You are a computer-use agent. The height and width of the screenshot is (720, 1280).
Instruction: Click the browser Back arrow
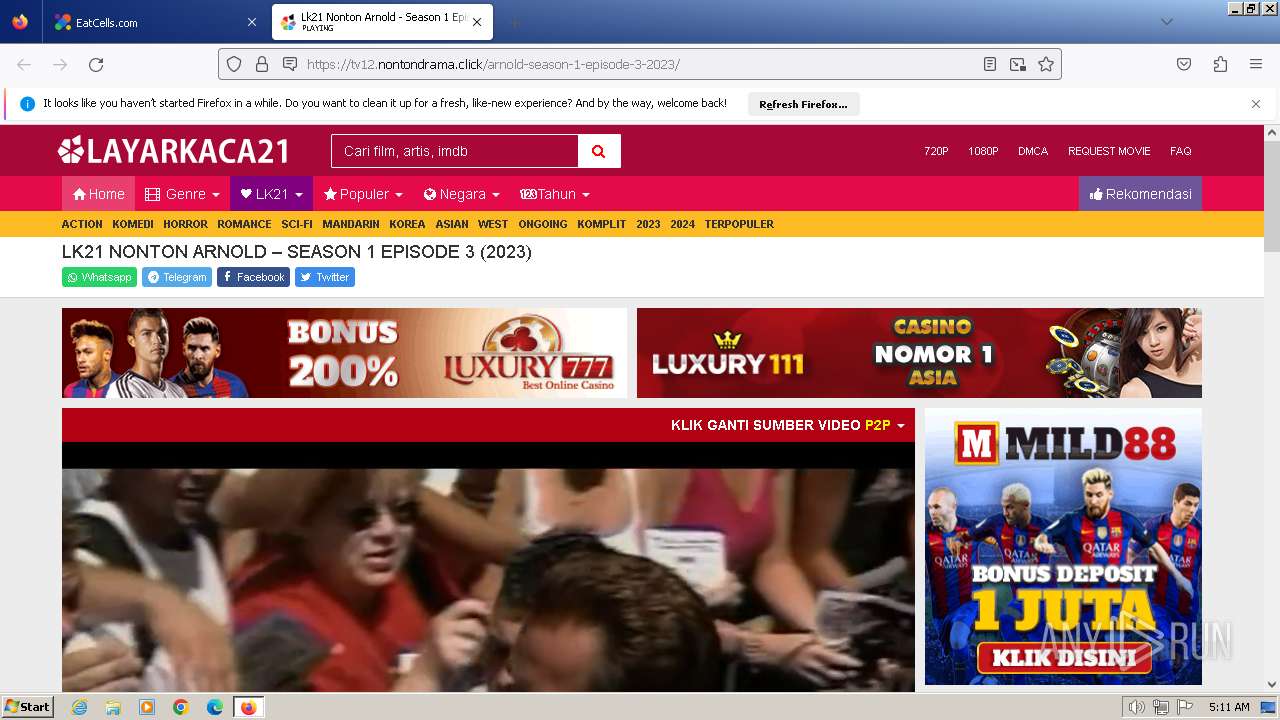click(x=24, y=64)
